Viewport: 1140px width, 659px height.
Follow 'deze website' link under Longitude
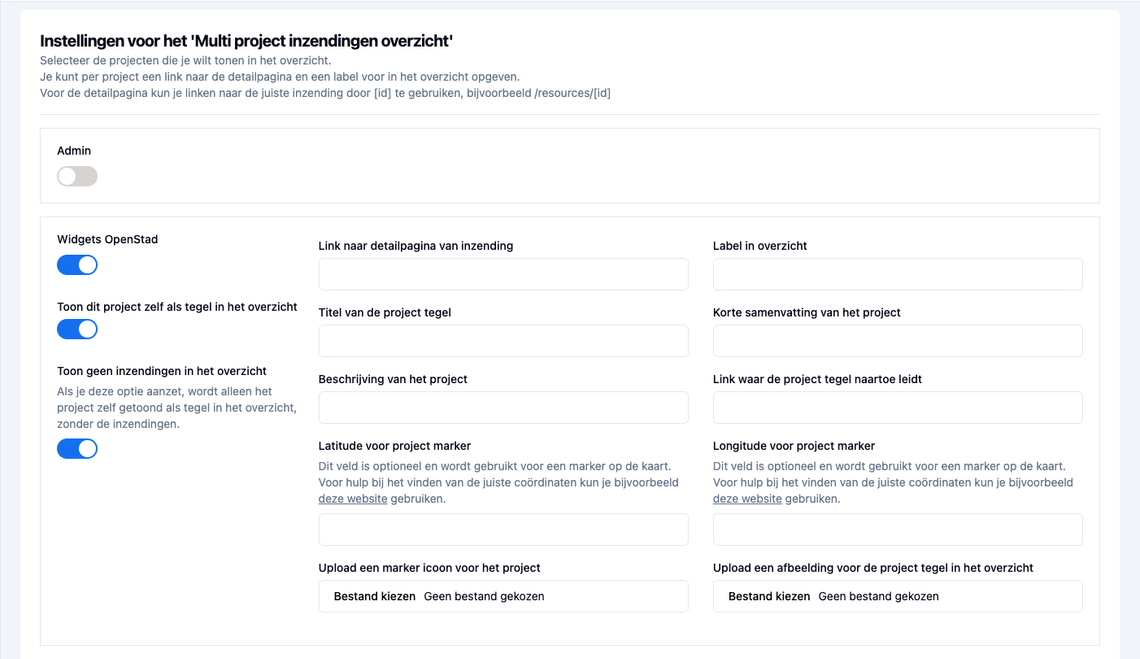tap(747, 499)
